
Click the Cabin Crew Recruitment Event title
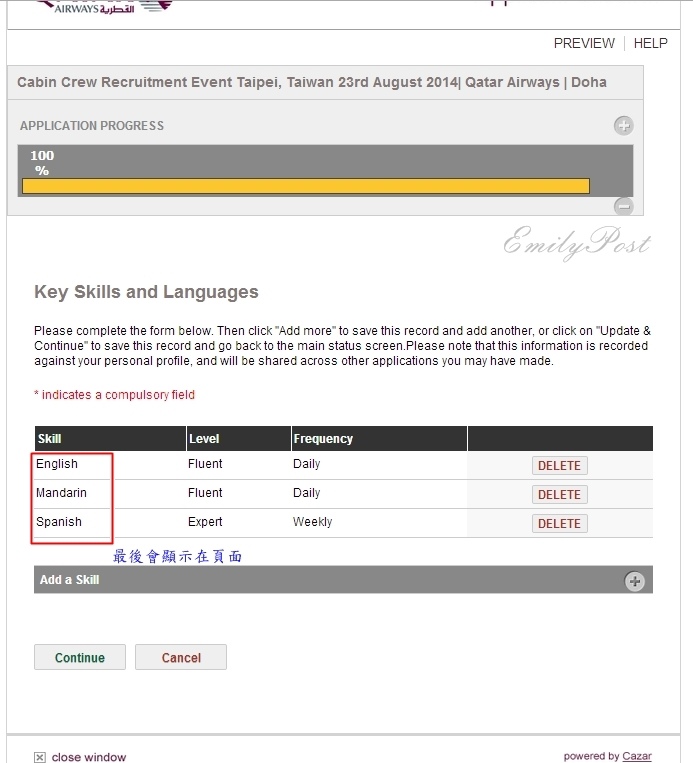(x=312, y=82)
